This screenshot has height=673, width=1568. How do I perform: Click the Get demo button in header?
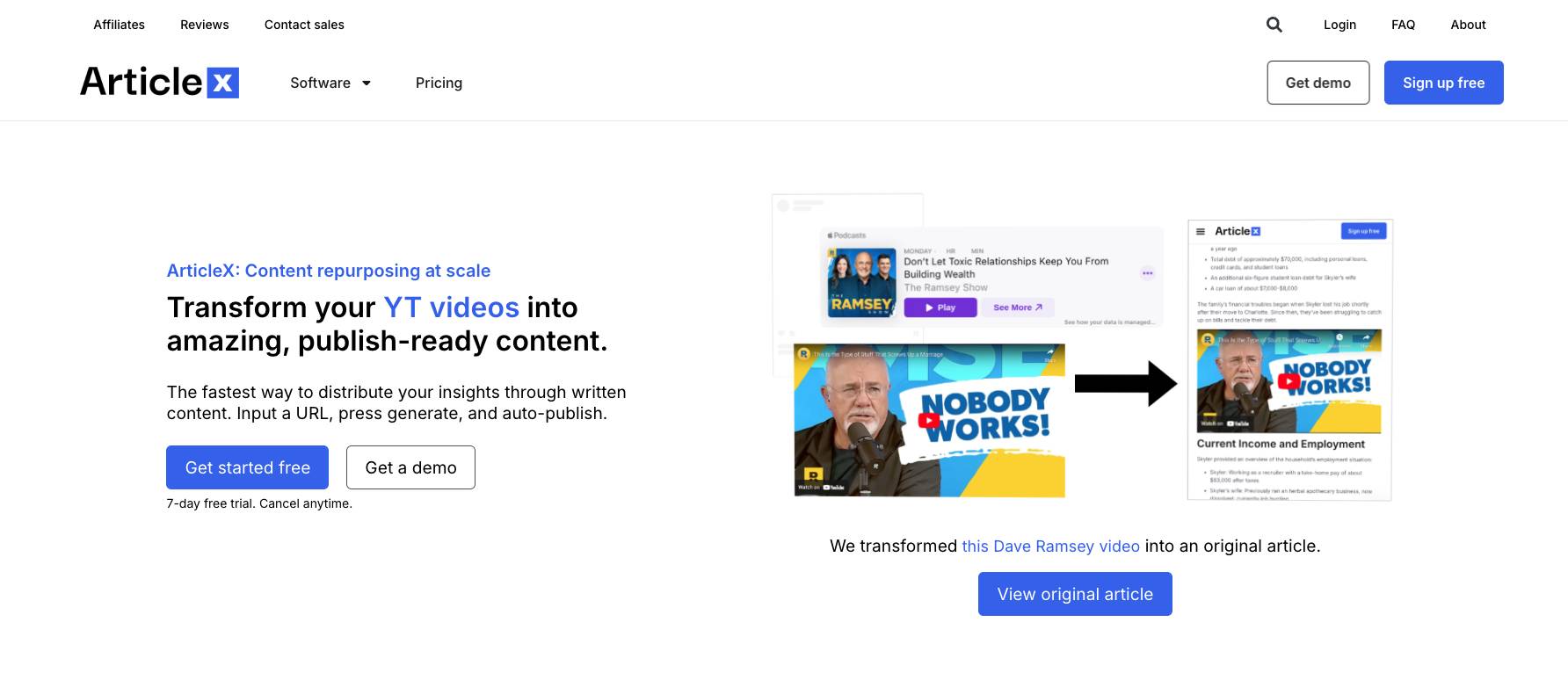coord(1318,83)
